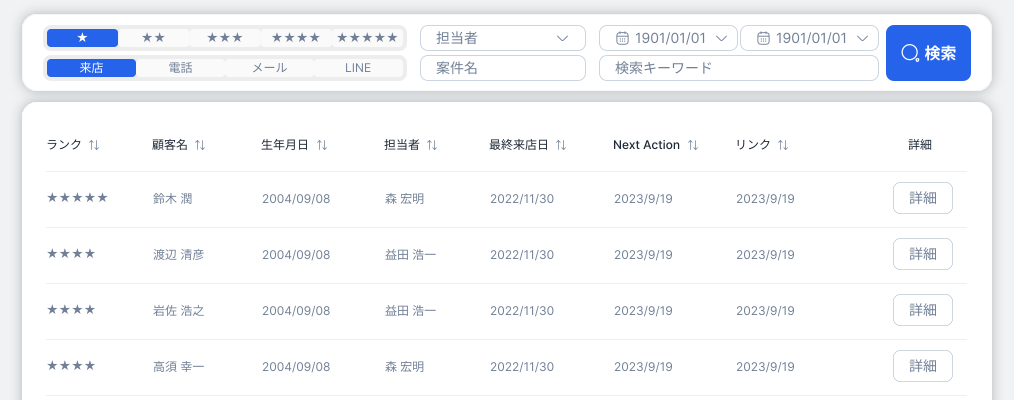Open the 担当者 dropdown
Image resolution: width=1014 pixels, height=400 pixels.
coord(503,38)
